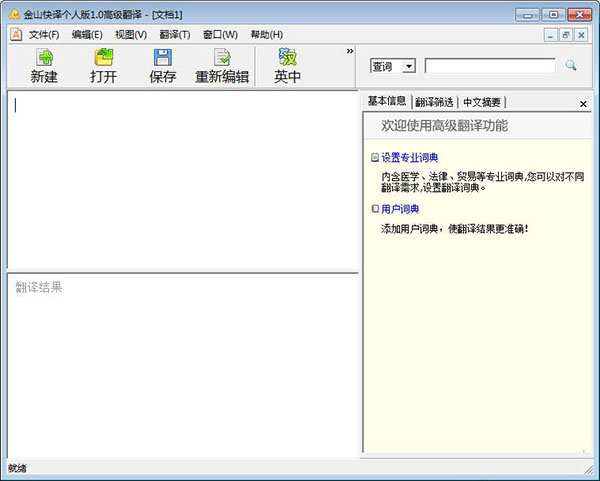The width and height of the screenshot is (600, 481).
Task: Click the 重新编辑 (Re-edit) toolbar icon
Action: pos(222,58)
